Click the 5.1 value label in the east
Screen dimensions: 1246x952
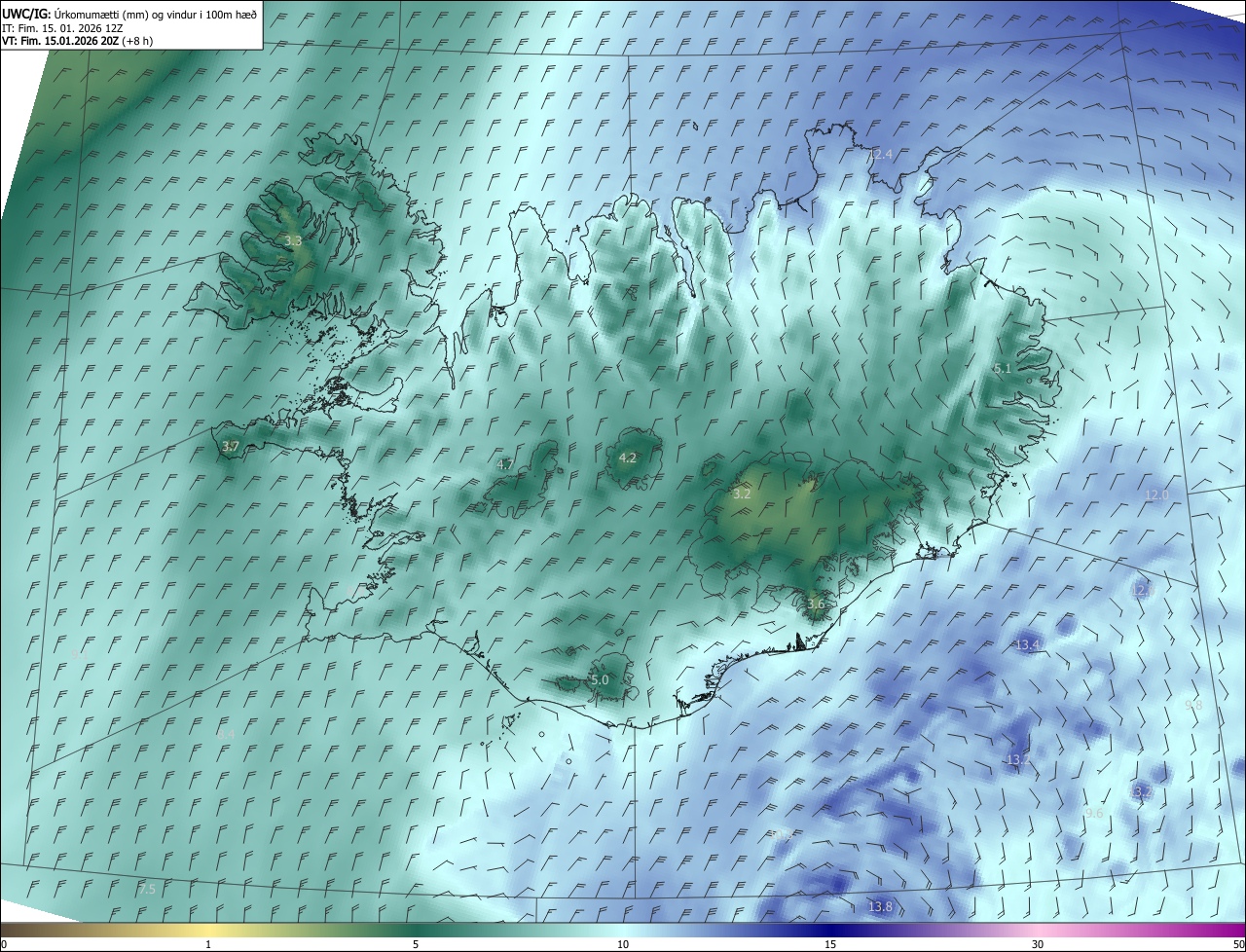[1003, 369]
